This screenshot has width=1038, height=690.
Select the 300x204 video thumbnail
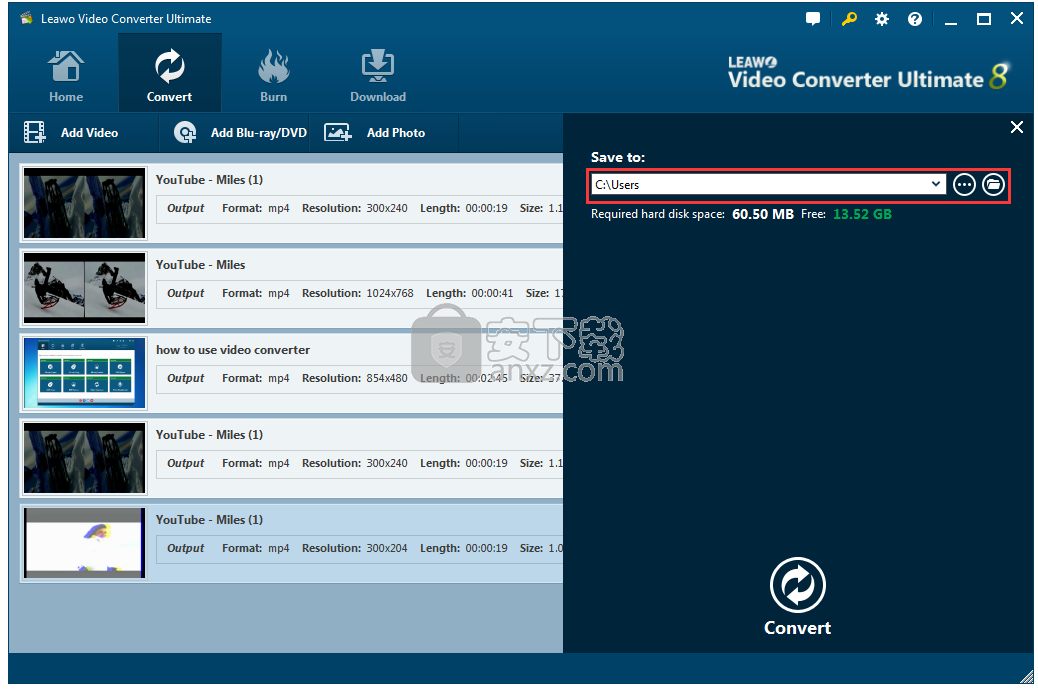[x=84, y=543]
